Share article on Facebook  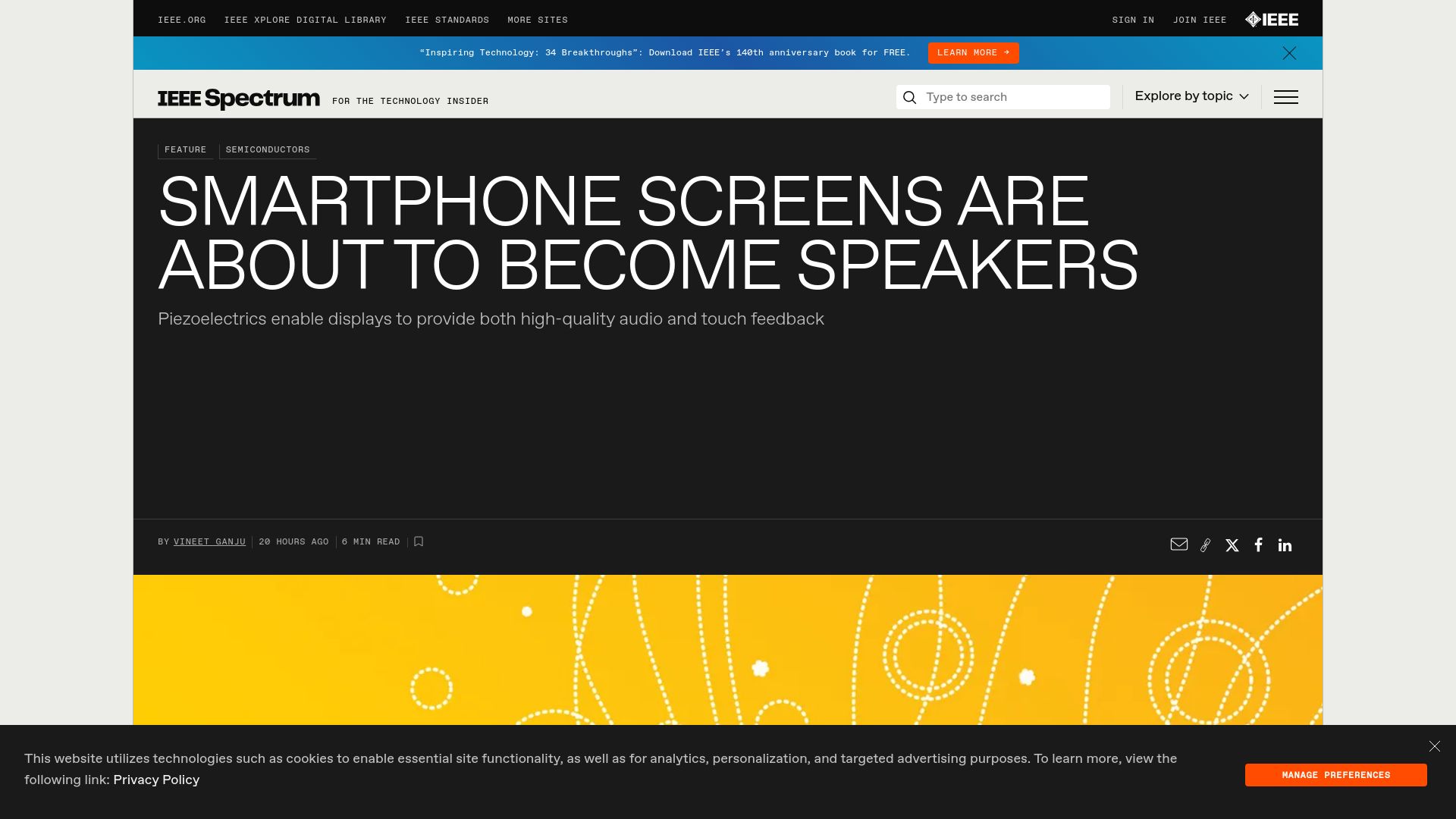coord(1259,544)
